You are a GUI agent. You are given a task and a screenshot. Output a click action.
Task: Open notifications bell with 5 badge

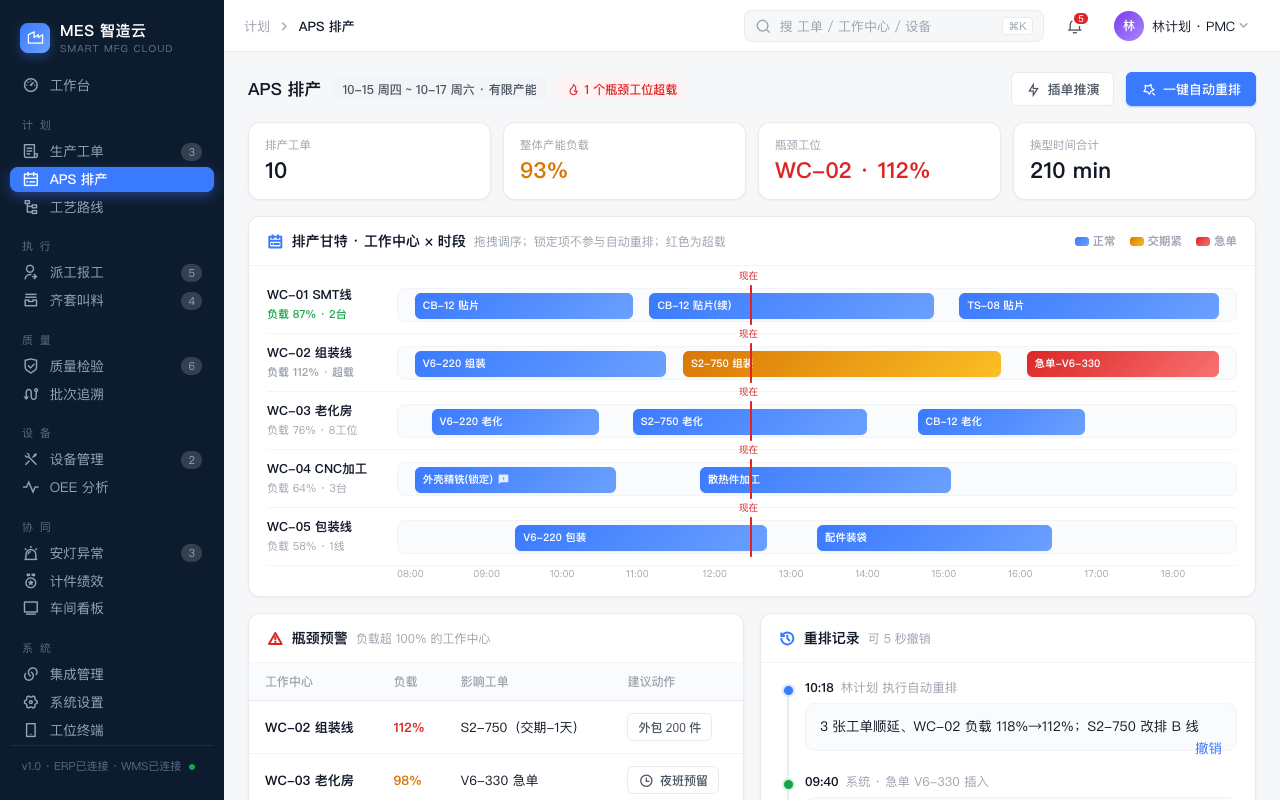click(1075, 26)
